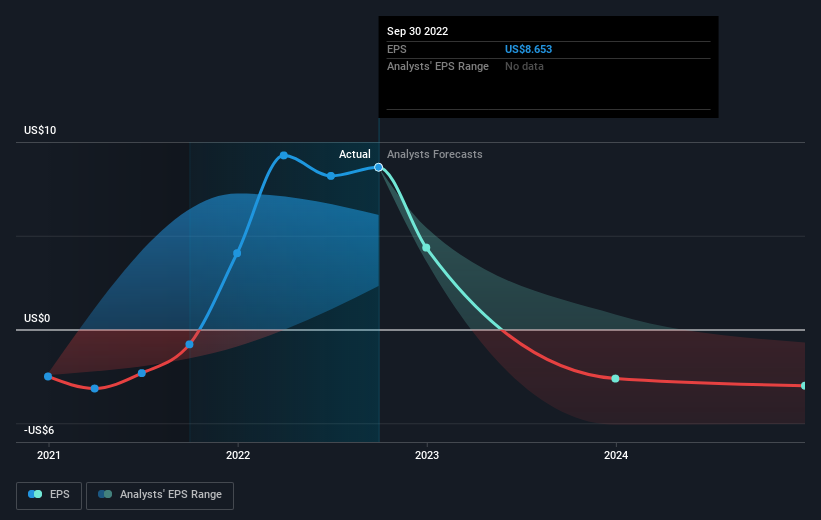Click the forecast data point above 2023 label
The image size is (821, 520).
426,248
